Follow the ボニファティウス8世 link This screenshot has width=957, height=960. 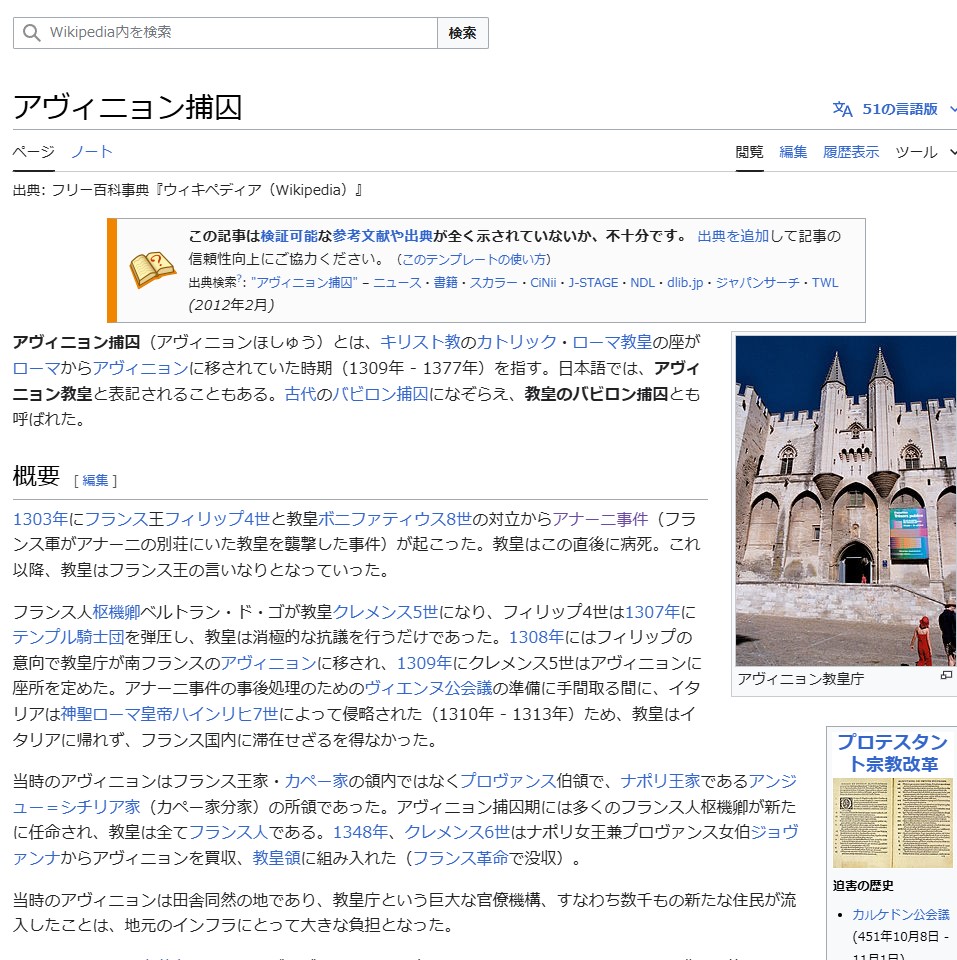coord(395,519)
